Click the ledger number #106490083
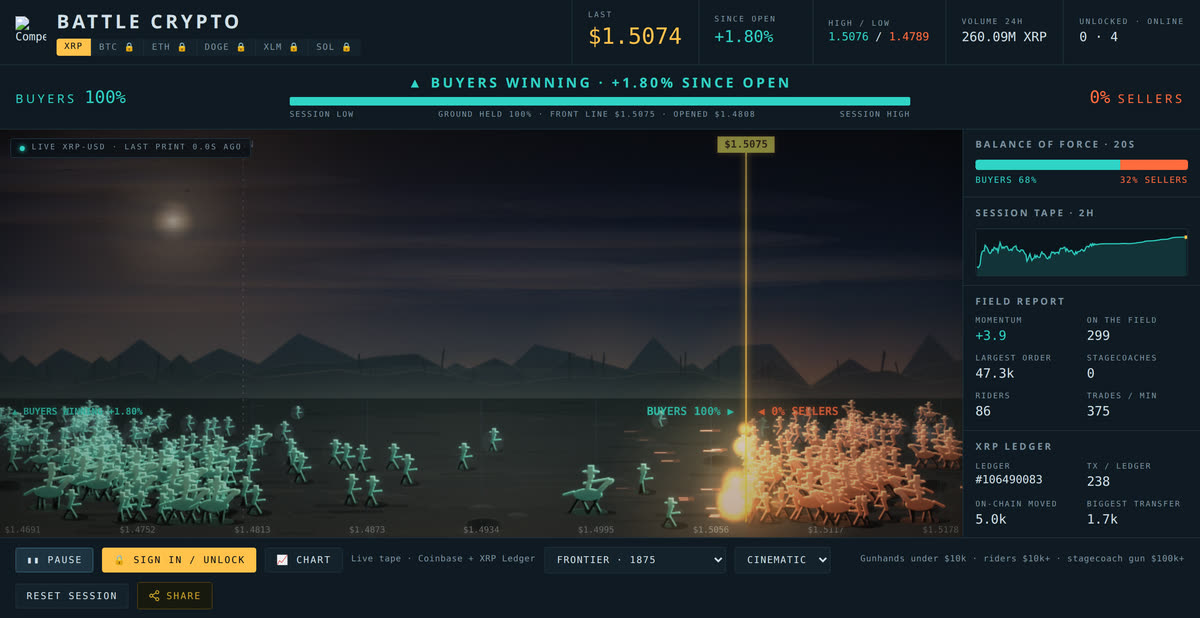 pos(1009,481)
